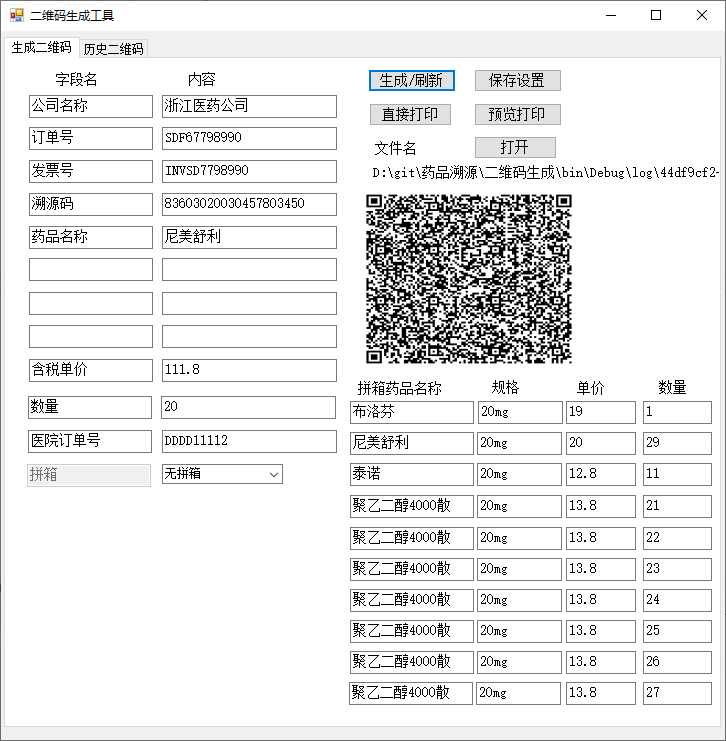Click the quantity field showing 21

677,506
